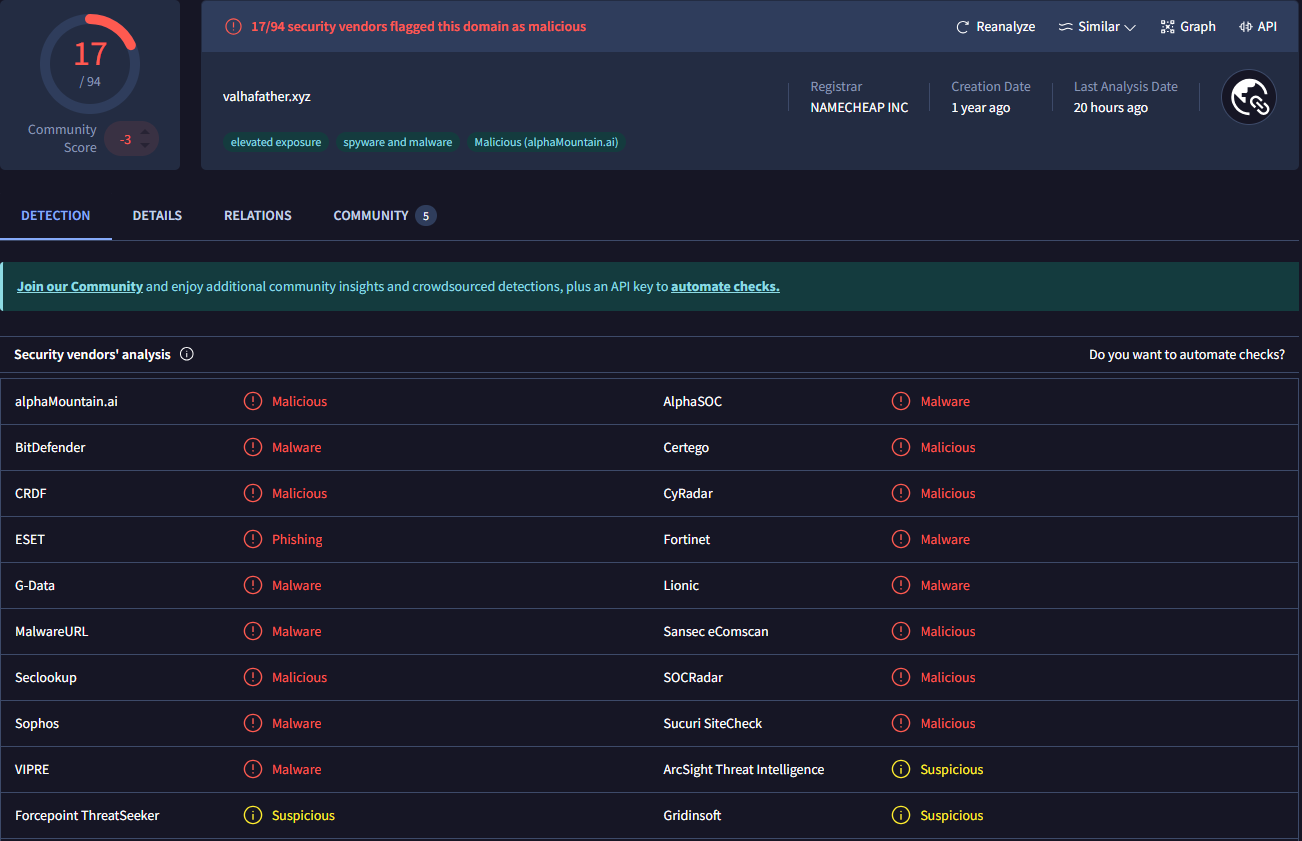The height and width of the screenshot is (841, 1302).
Task: Click the CyRadar malicious alert icon
Action: [901, 493]
